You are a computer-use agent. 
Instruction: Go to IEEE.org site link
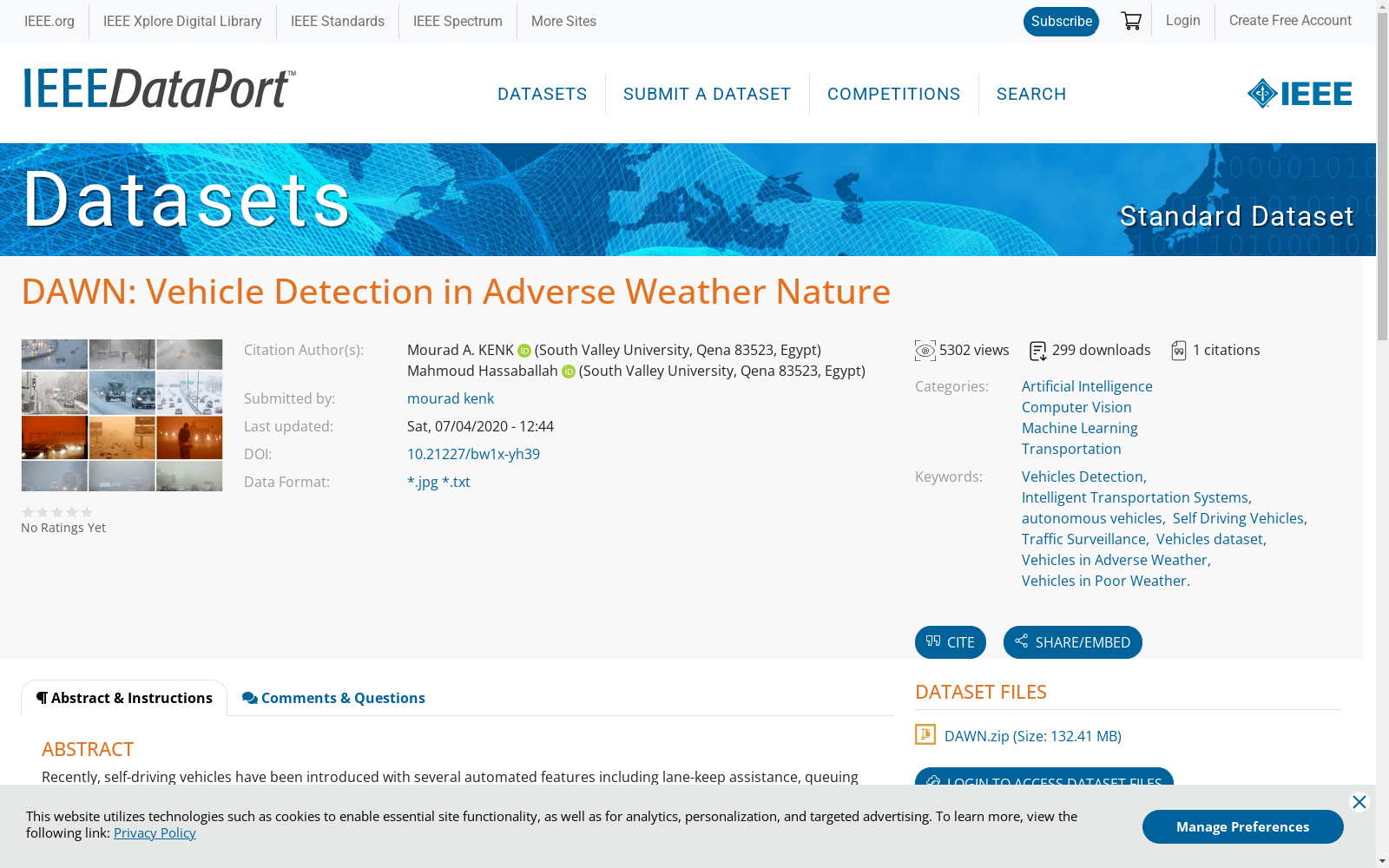click(x=49, y=22)
